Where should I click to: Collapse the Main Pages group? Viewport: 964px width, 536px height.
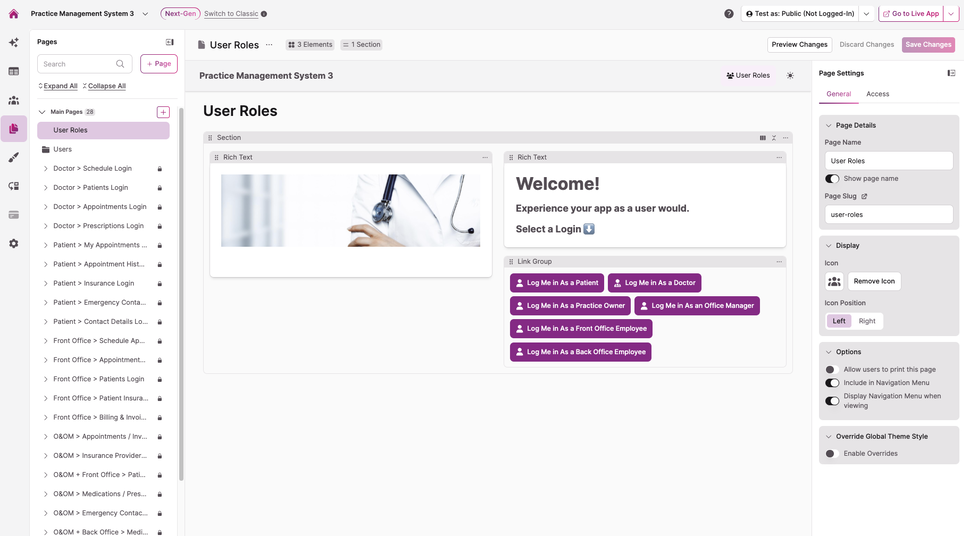(x=42, y=112)
